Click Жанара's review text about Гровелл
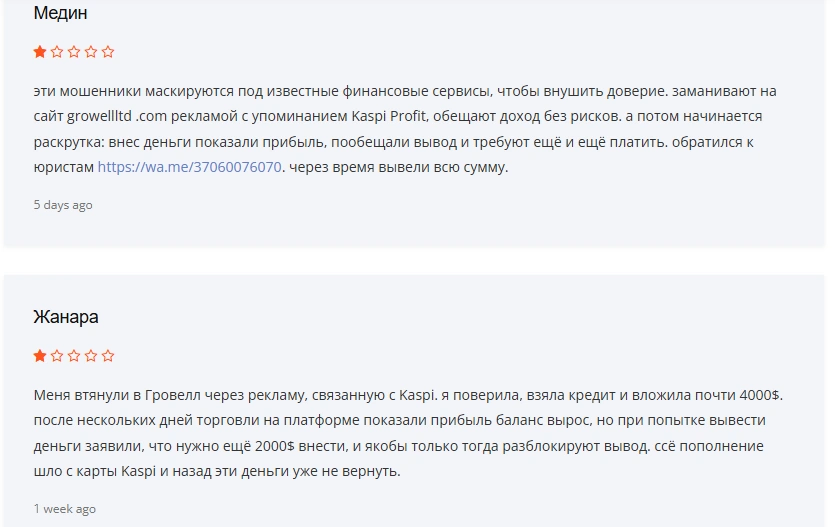835x527 pixels. click(408, 433)
